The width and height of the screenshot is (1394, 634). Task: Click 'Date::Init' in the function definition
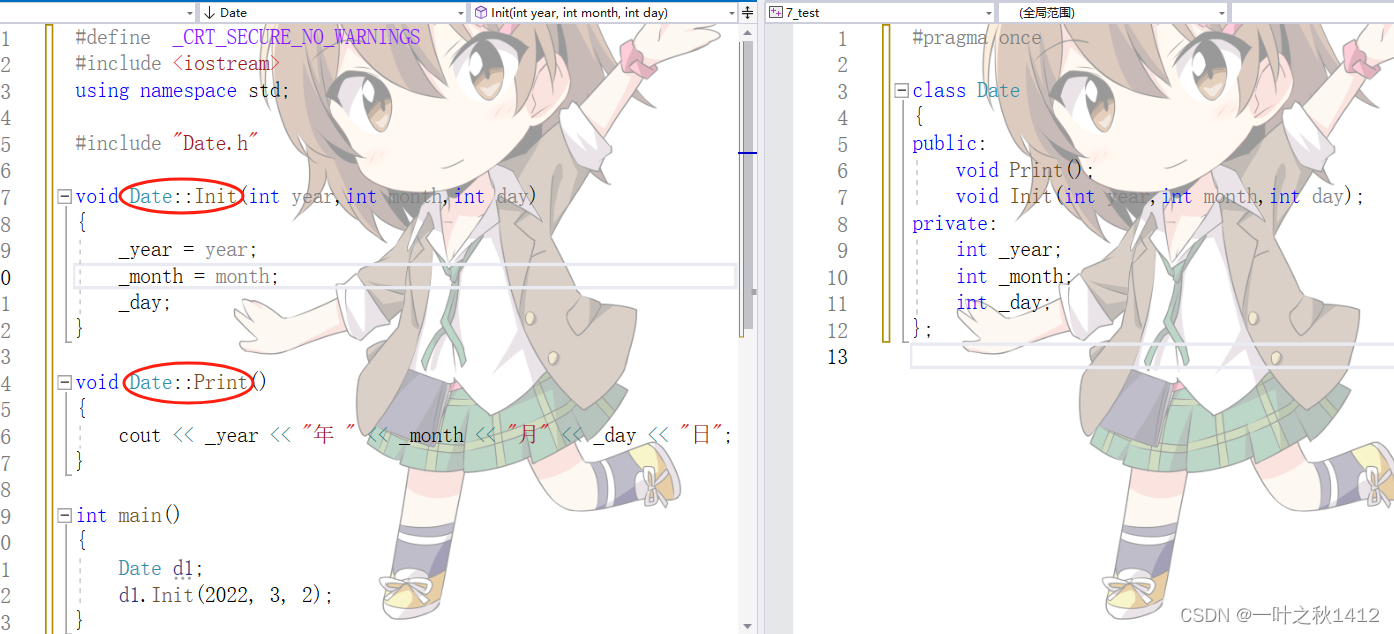click(x=183, y=196)
